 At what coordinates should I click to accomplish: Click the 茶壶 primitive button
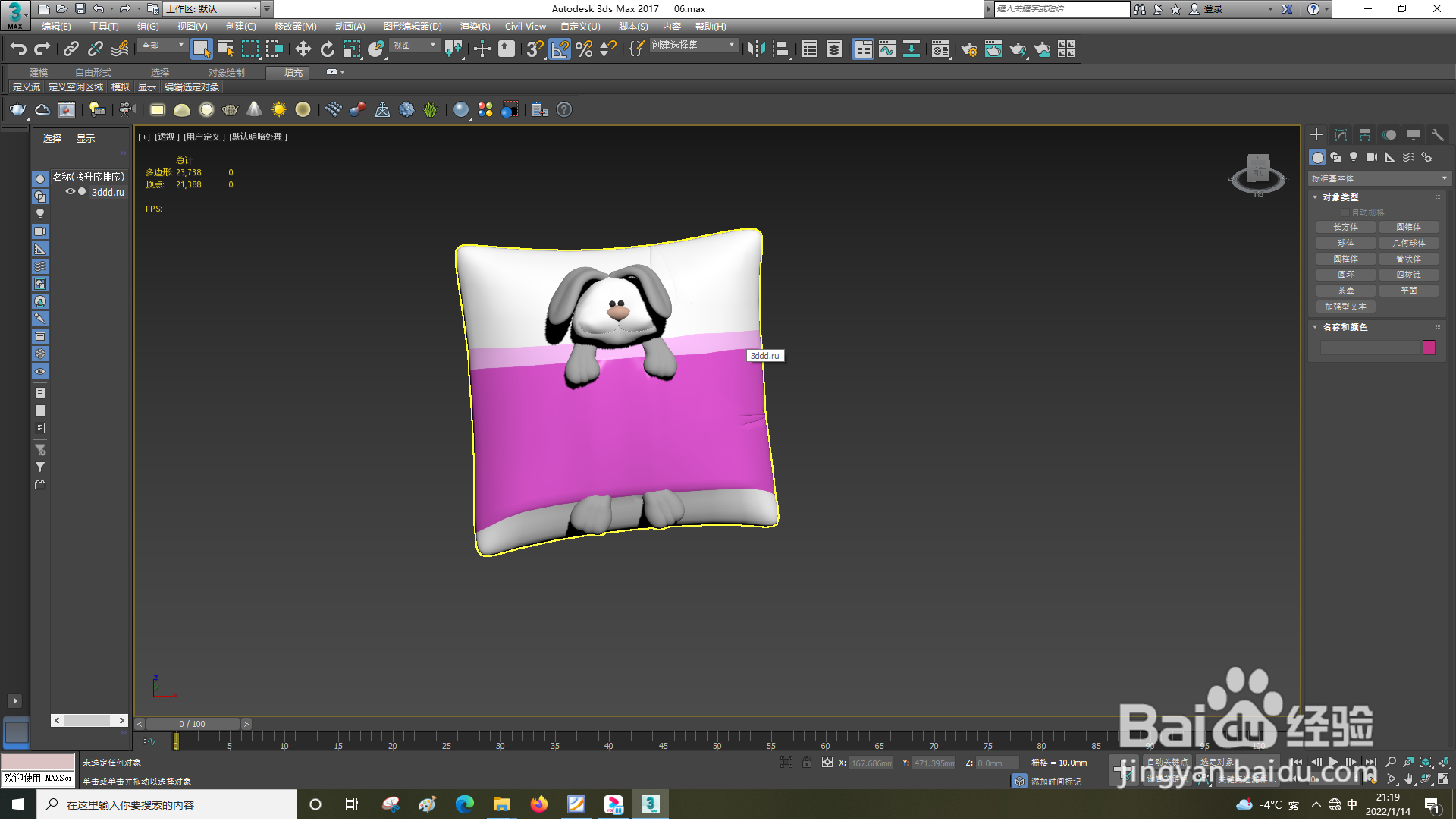(1346, 291)
